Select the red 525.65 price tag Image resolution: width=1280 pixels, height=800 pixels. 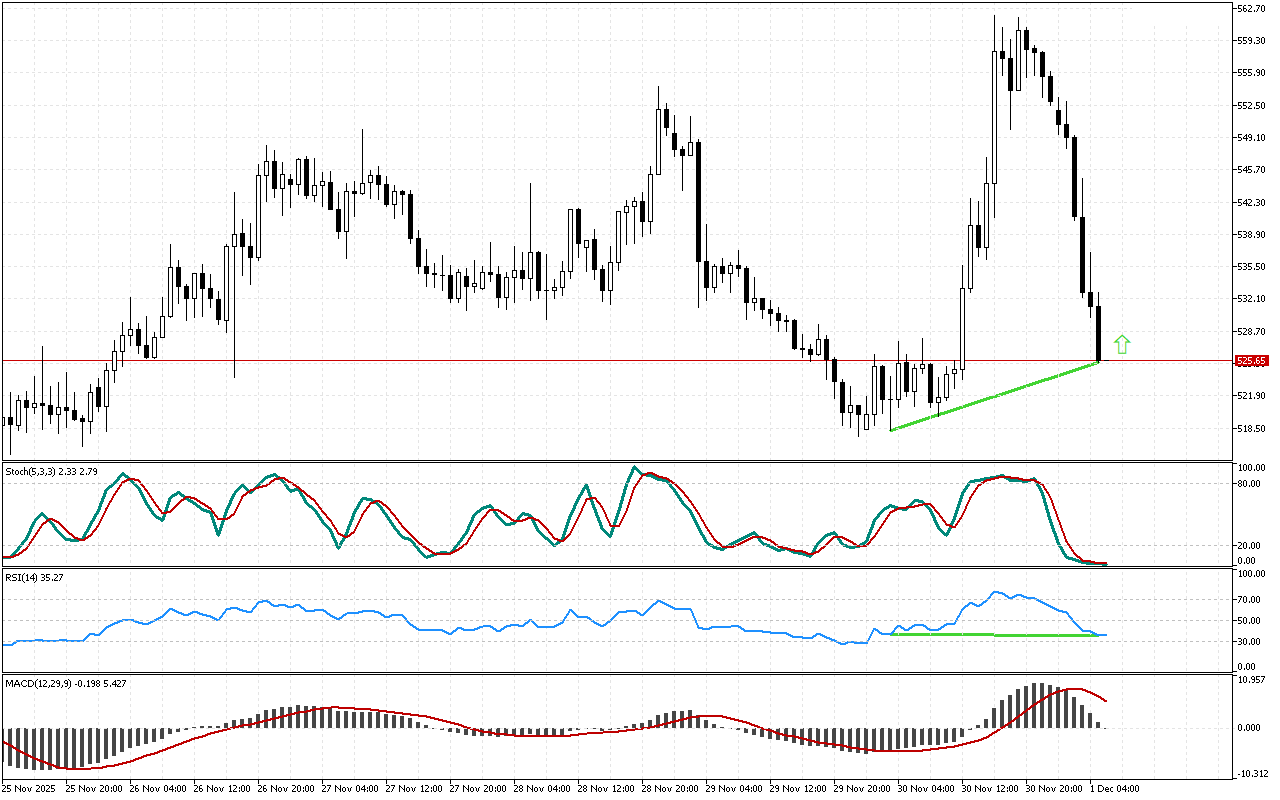point(1252,360)
